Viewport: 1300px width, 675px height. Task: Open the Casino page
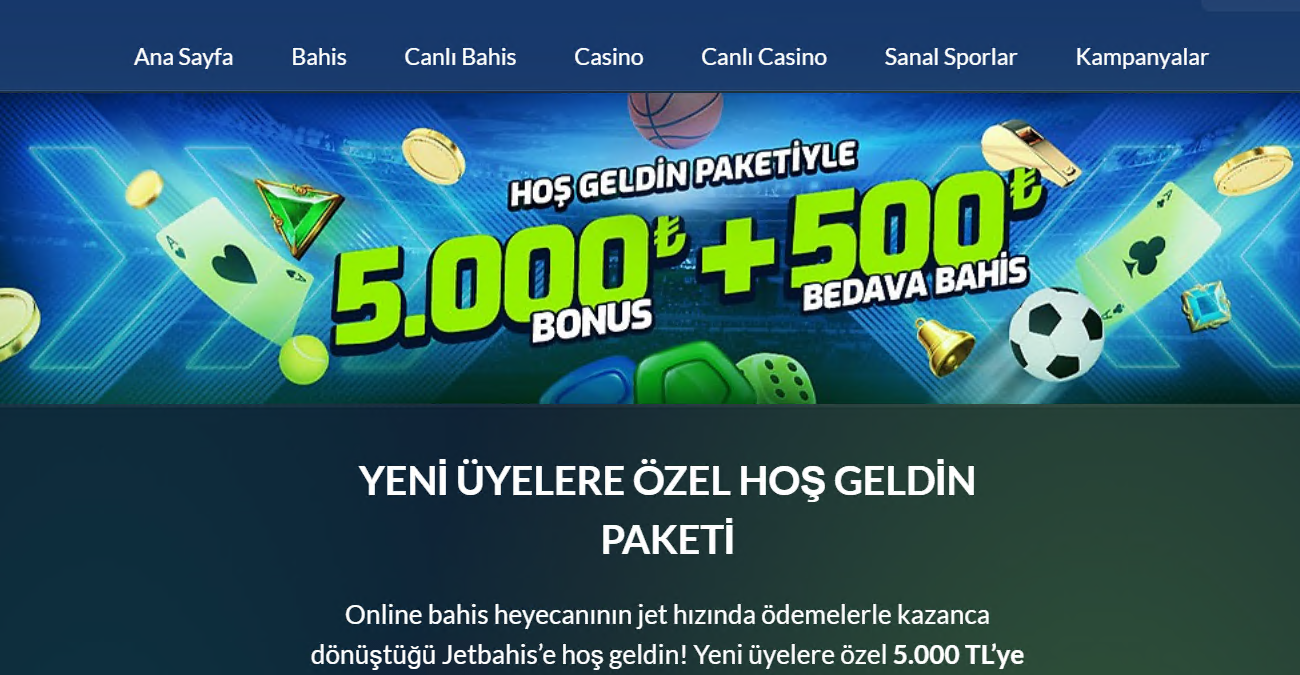608,57
